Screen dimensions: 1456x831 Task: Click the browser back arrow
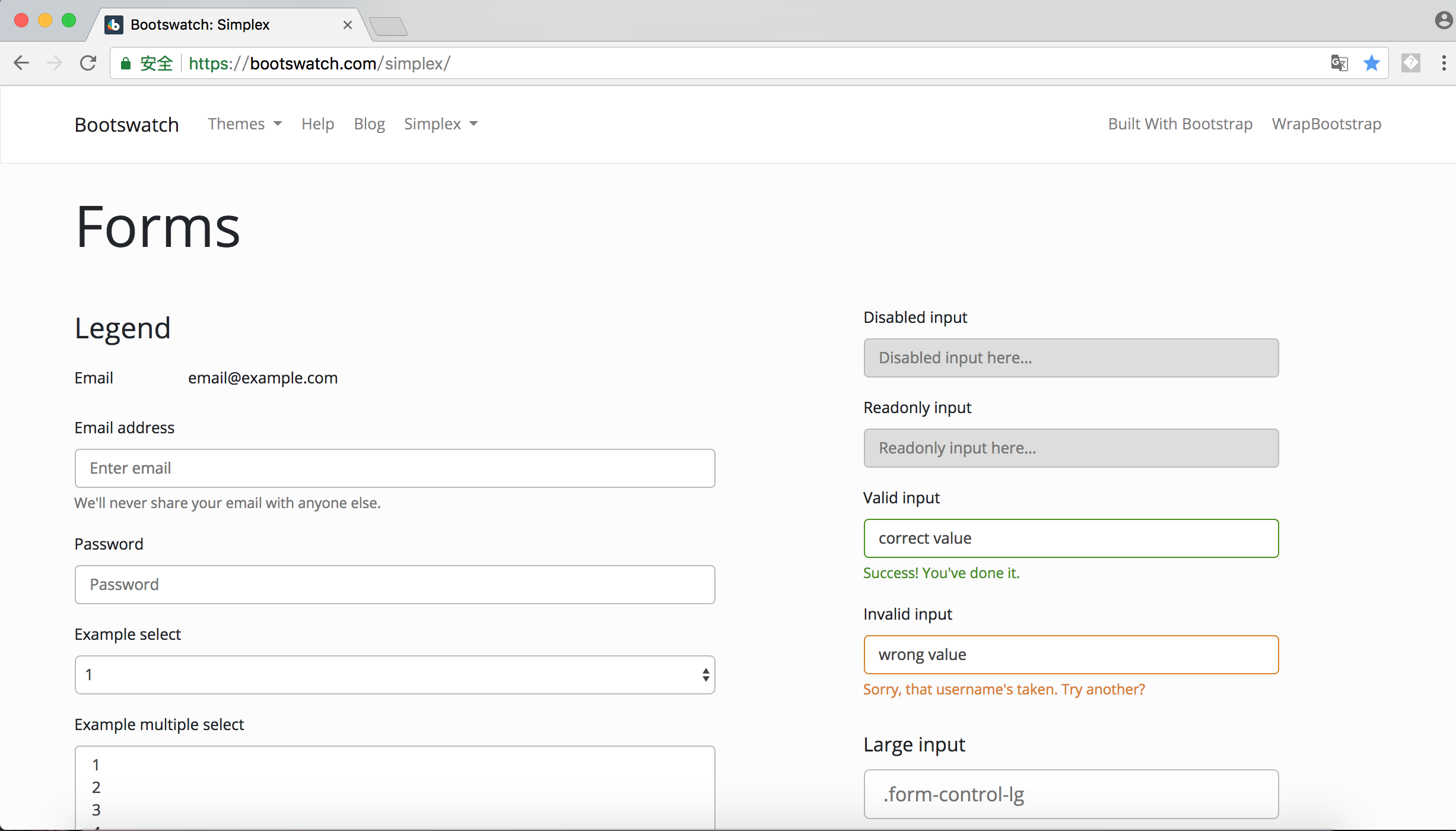(x=21, y=63)
